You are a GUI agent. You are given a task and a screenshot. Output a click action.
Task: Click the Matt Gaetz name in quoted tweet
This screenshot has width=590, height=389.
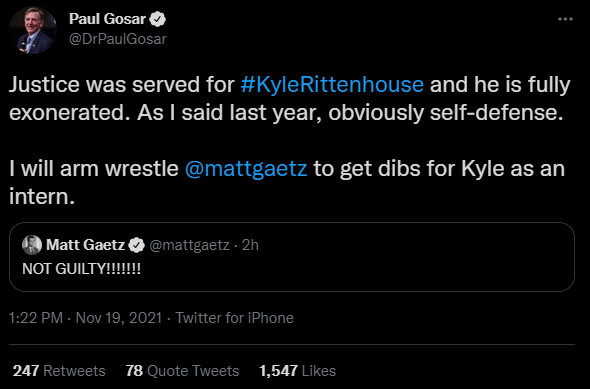click(85, 245)
